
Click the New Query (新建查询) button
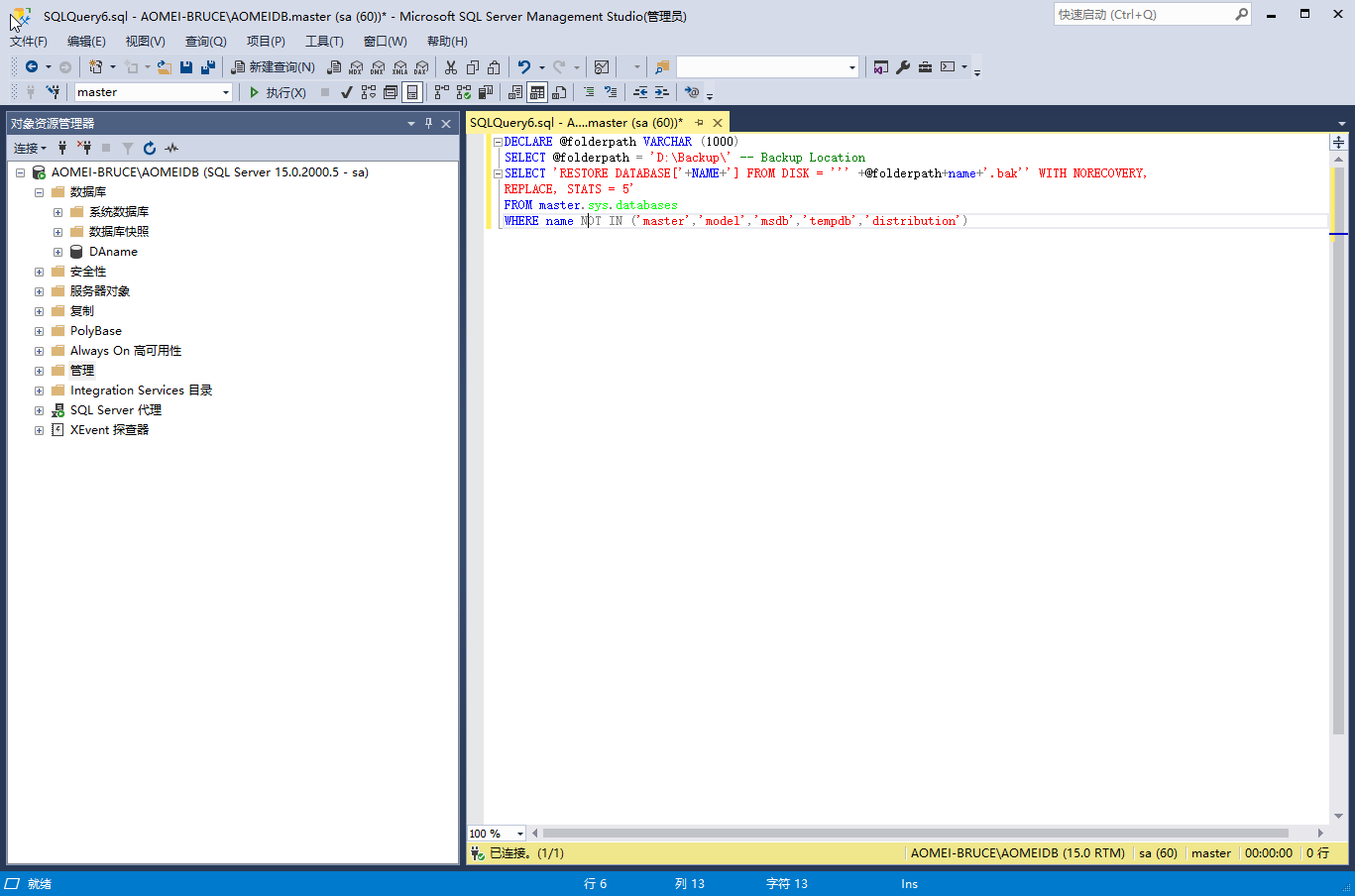click(274, 67)
